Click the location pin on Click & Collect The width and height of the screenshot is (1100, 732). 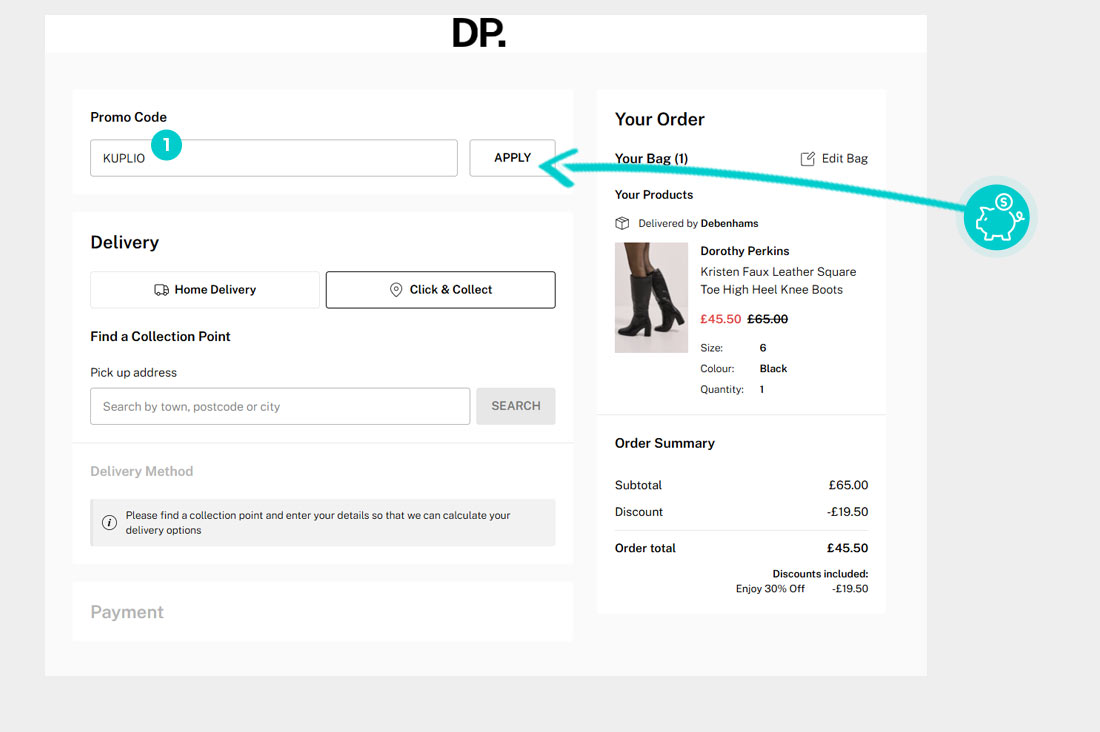click(x=396, y=289)
